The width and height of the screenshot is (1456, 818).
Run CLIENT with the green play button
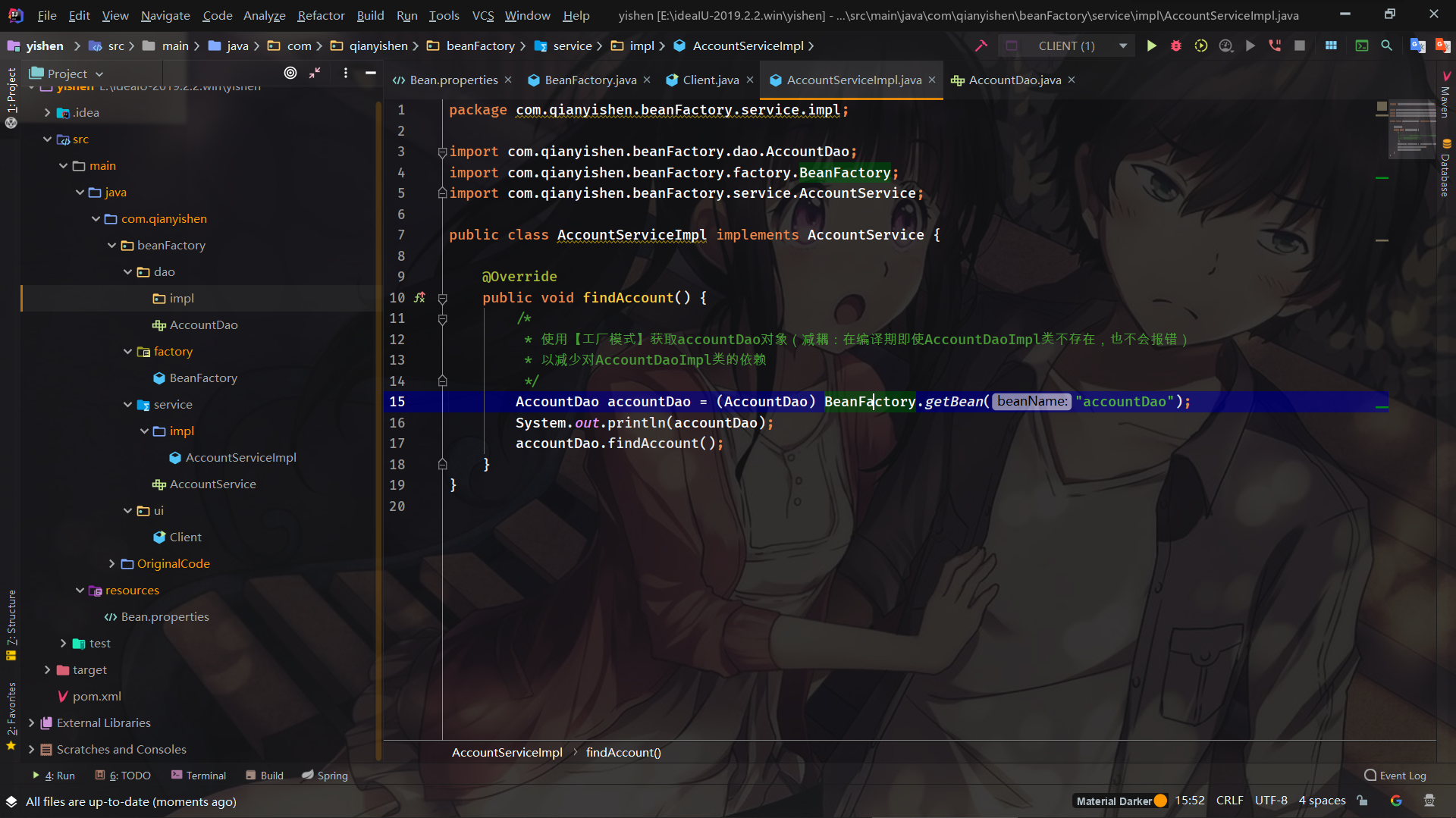(1151, 45)
